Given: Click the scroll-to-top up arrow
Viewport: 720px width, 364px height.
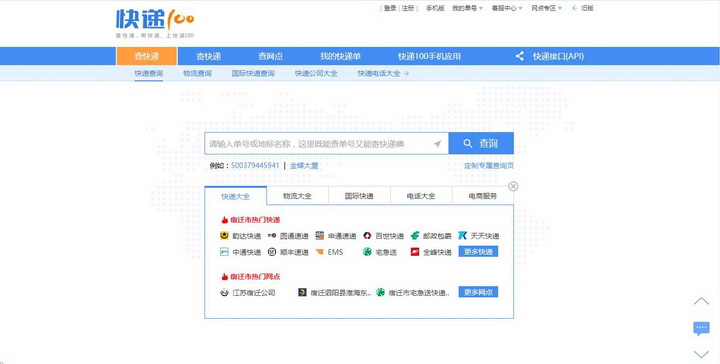Looking at the screenshot, I should (701, 301).
